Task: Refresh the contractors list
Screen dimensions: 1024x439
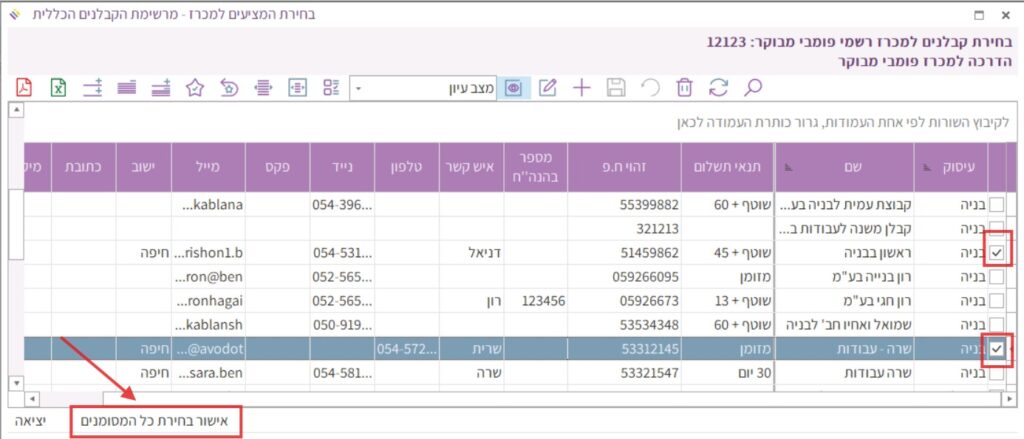Action: tap(718, 87)
